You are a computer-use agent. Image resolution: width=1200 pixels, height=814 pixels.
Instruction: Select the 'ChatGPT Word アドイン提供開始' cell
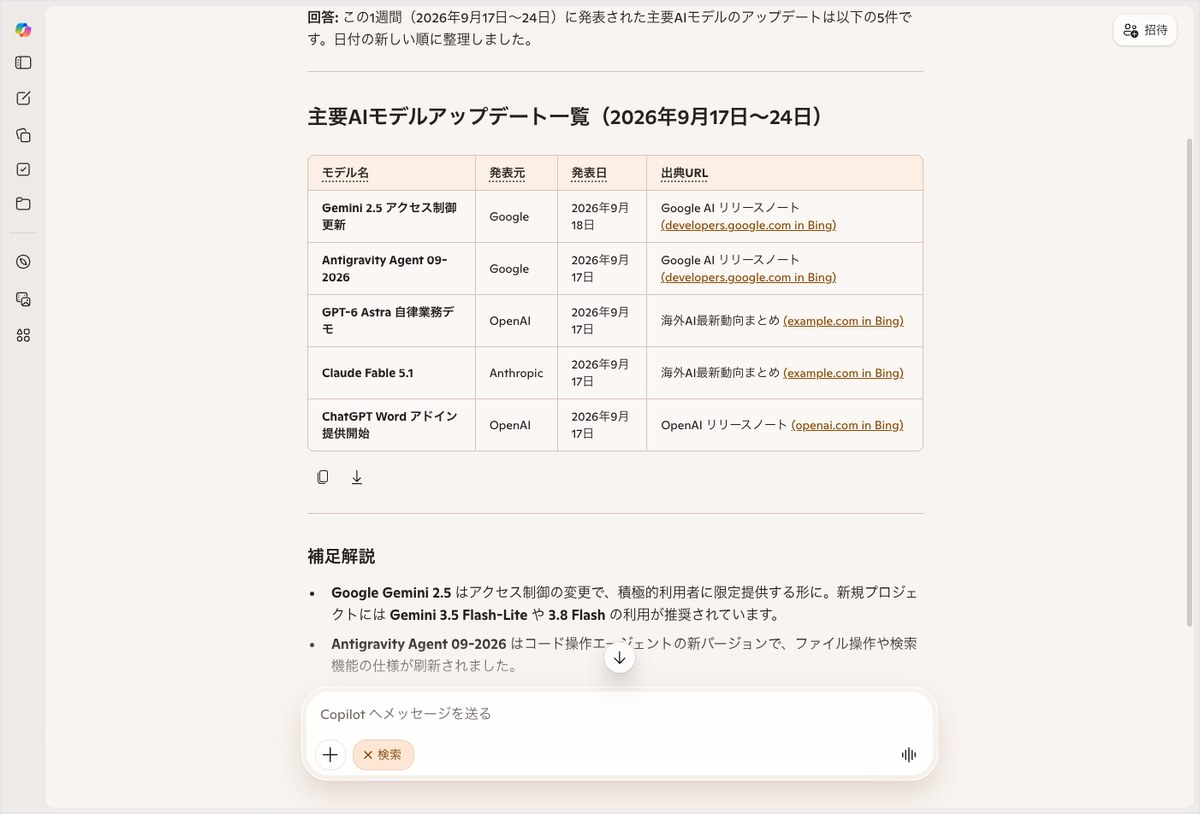tap(391, 425)
